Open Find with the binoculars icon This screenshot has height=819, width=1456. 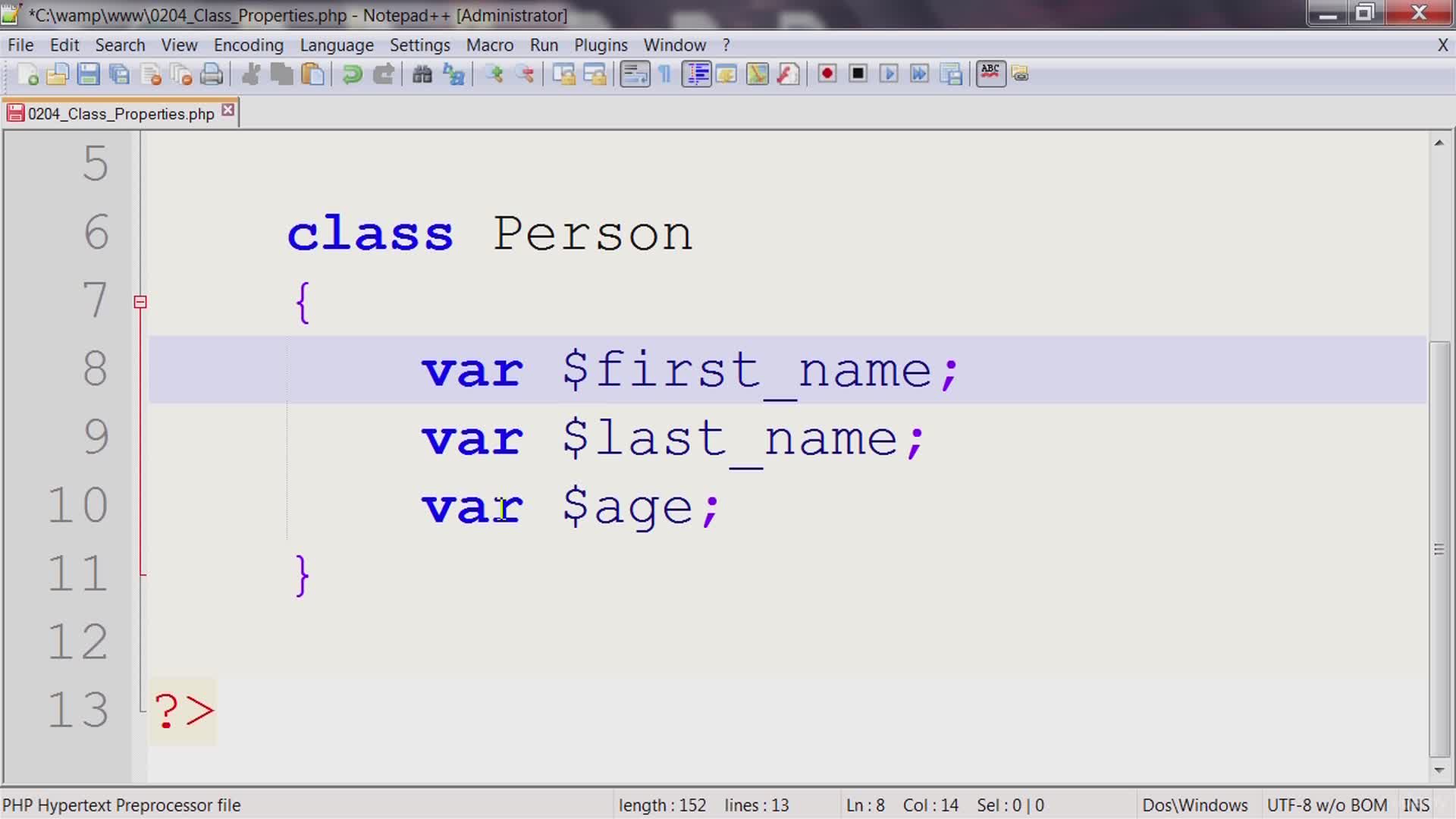tap(422, 74)
